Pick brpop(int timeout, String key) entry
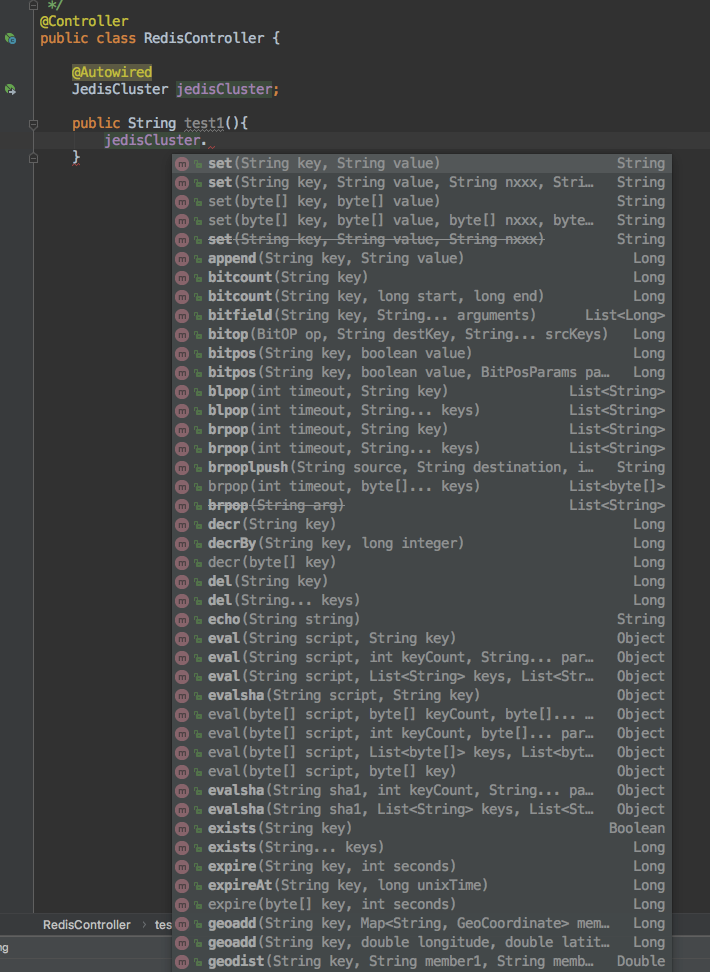This screenshot has width=710, height=972. pos(422,430)
